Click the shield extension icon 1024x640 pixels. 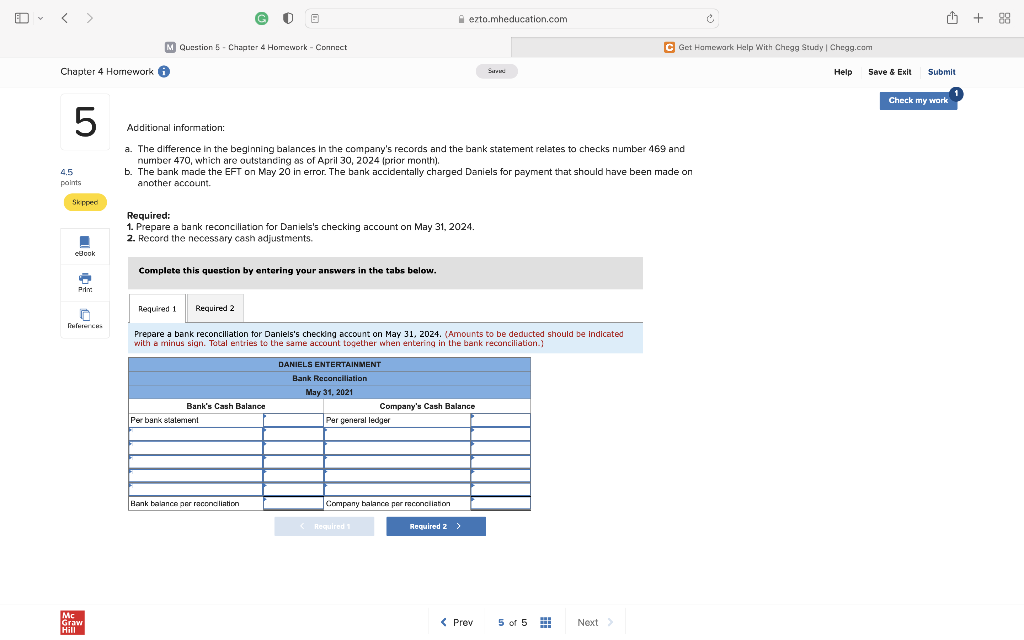(286, 17)
